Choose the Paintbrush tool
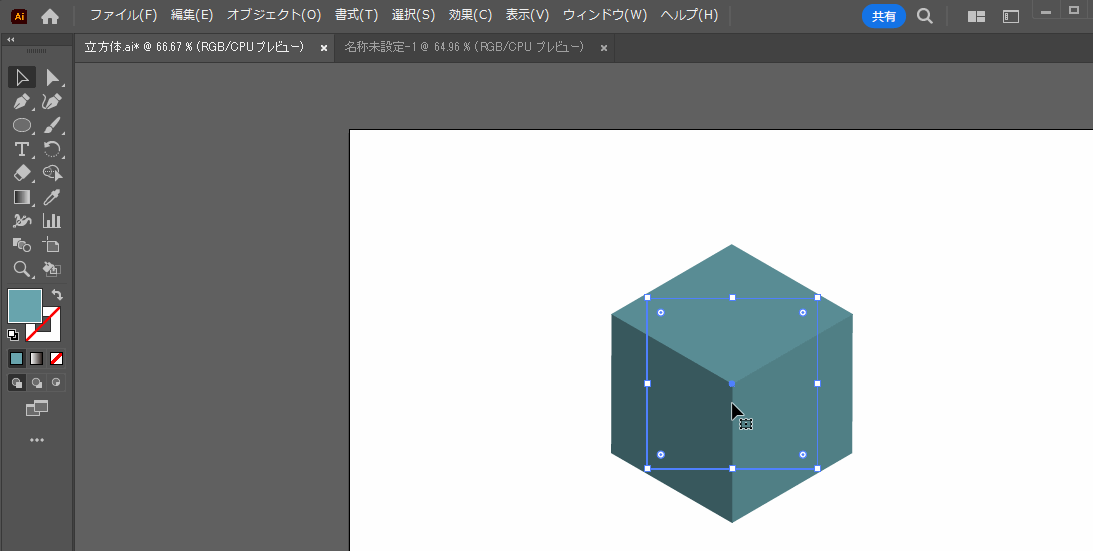Screen dimensions: 1093x551 click(x=52, y=126)
